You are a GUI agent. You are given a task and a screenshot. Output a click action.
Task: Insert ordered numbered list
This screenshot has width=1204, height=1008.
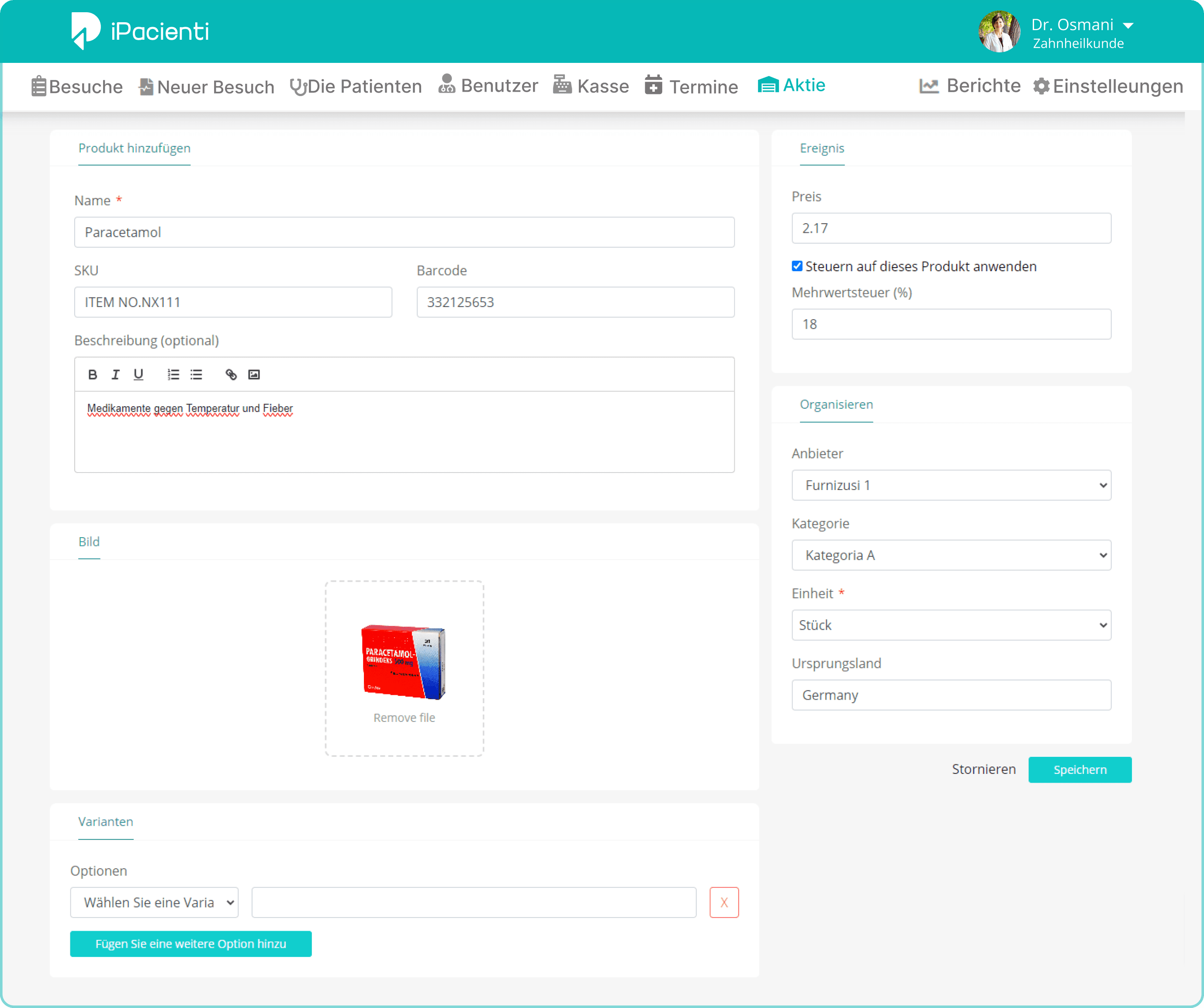173,375
